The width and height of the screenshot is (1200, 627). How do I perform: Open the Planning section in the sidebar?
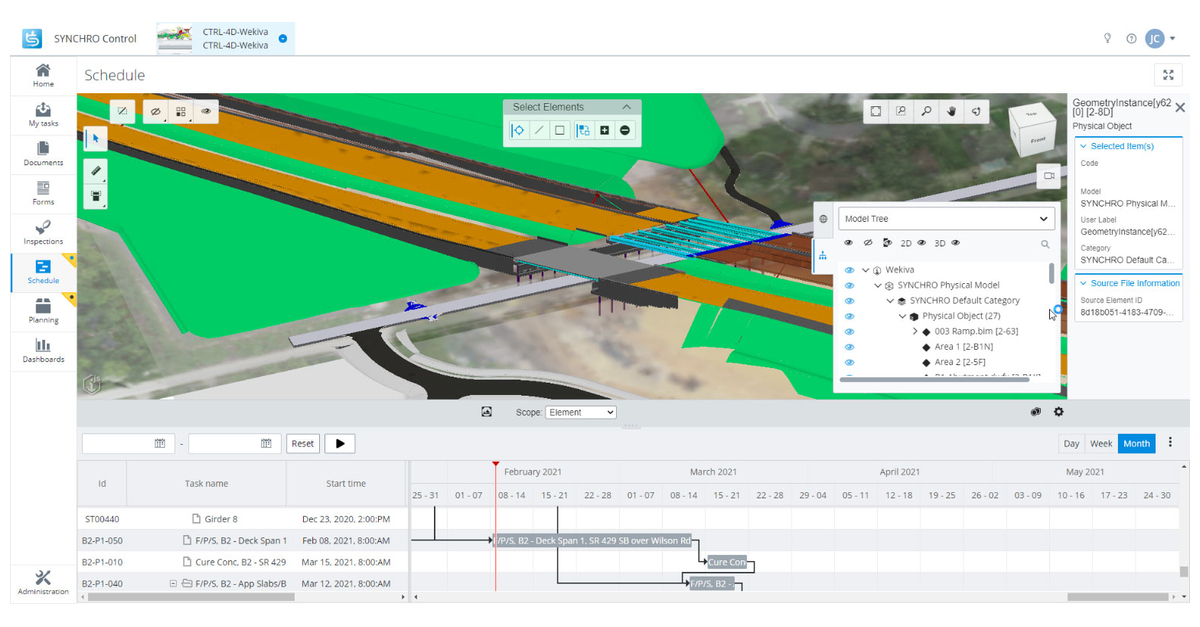(42, 311)
